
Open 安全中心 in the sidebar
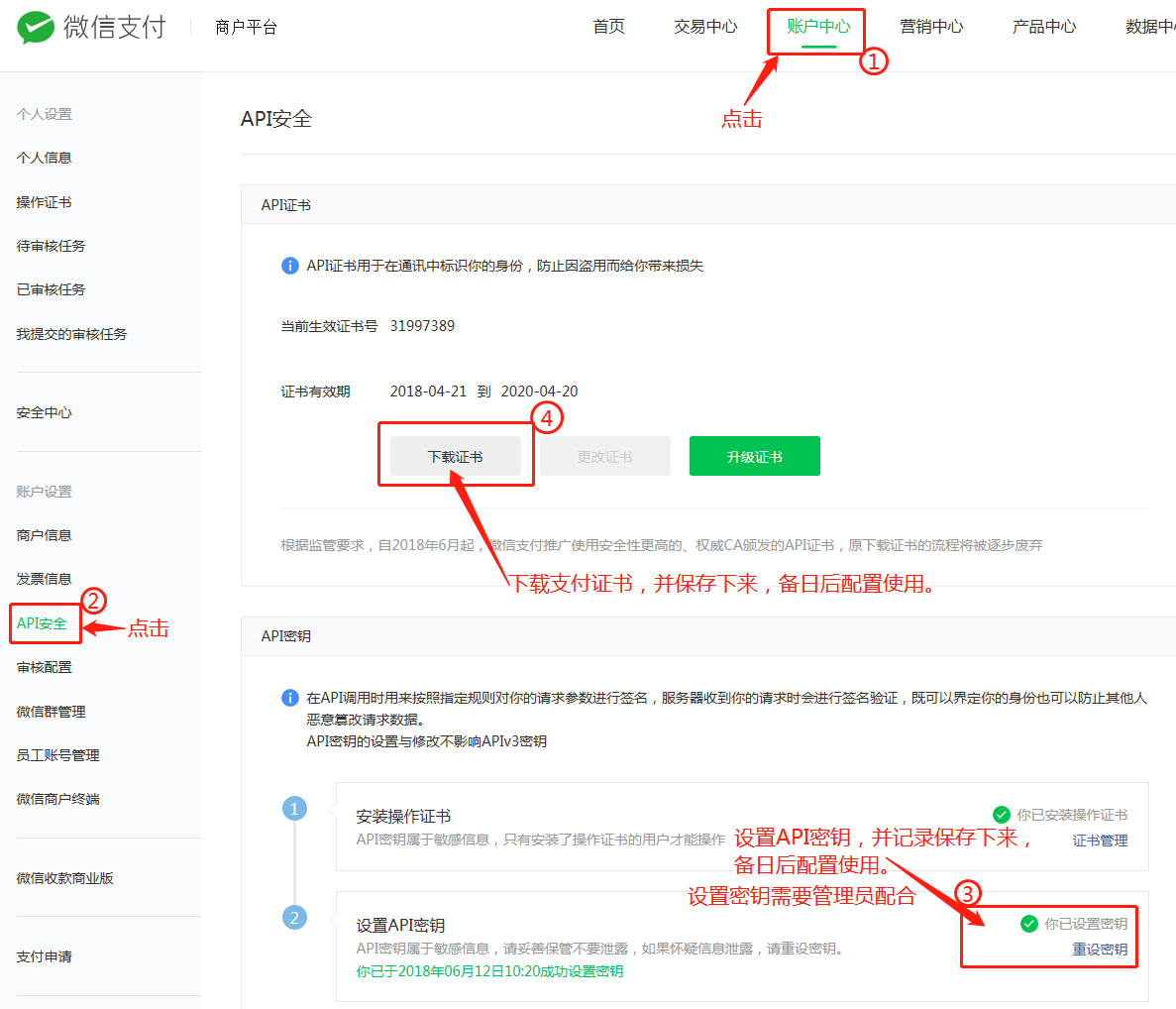click(45, 412)
